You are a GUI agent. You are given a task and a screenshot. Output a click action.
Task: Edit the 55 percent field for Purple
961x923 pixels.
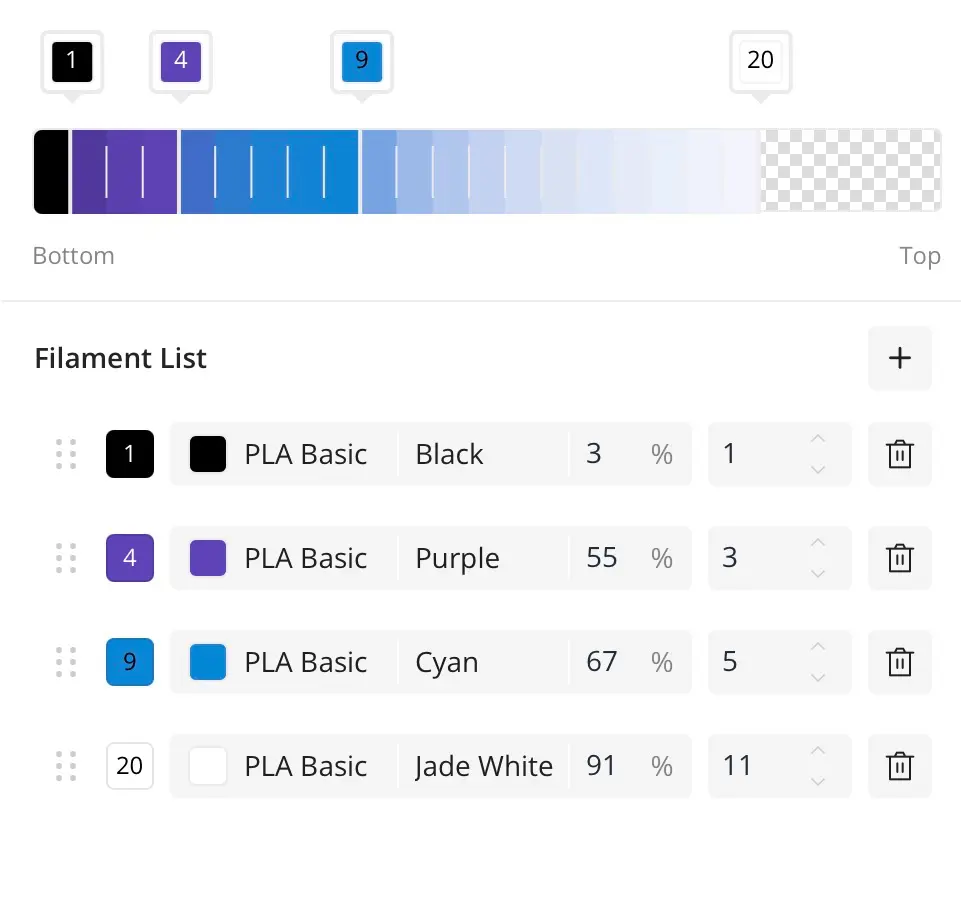click(x=629, y=558)
